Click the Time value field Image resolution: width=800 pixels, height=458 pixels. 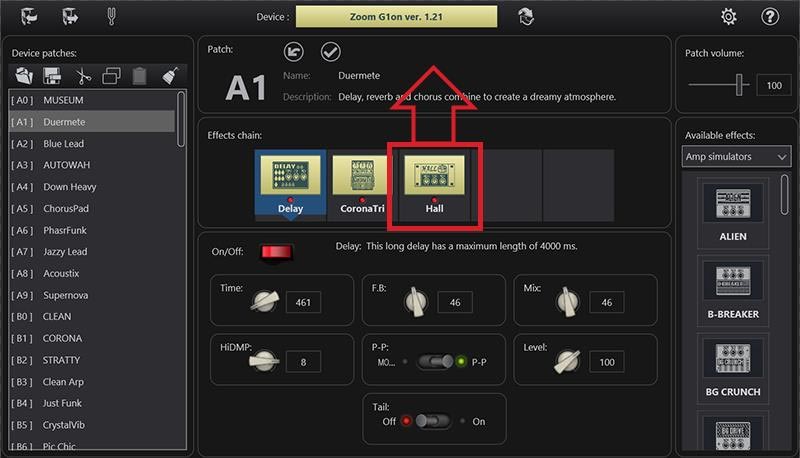point(303,303)
